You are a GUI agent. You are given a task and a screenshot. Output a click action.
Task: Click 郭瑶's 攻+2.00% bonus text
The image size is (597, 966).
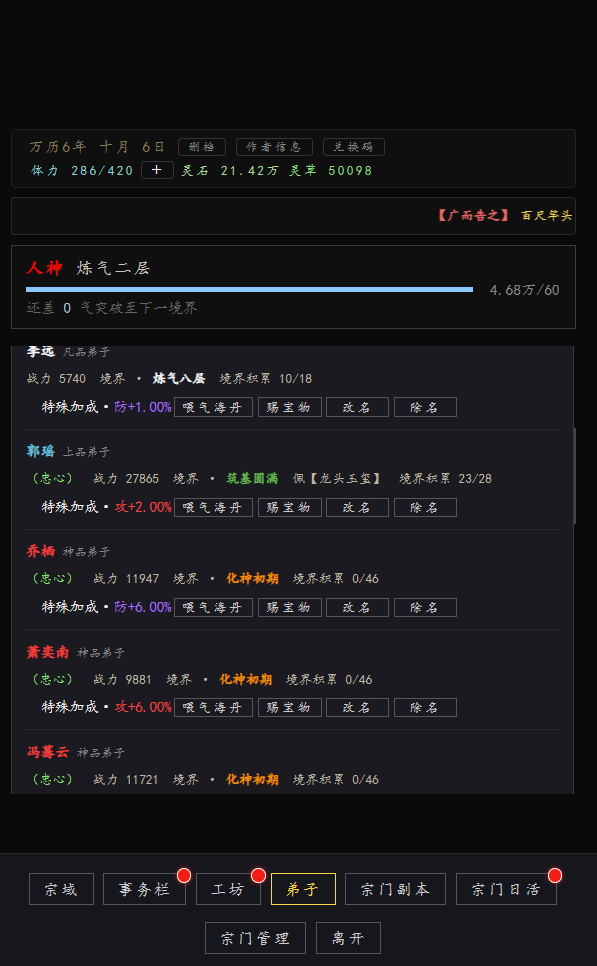[143, 507]
